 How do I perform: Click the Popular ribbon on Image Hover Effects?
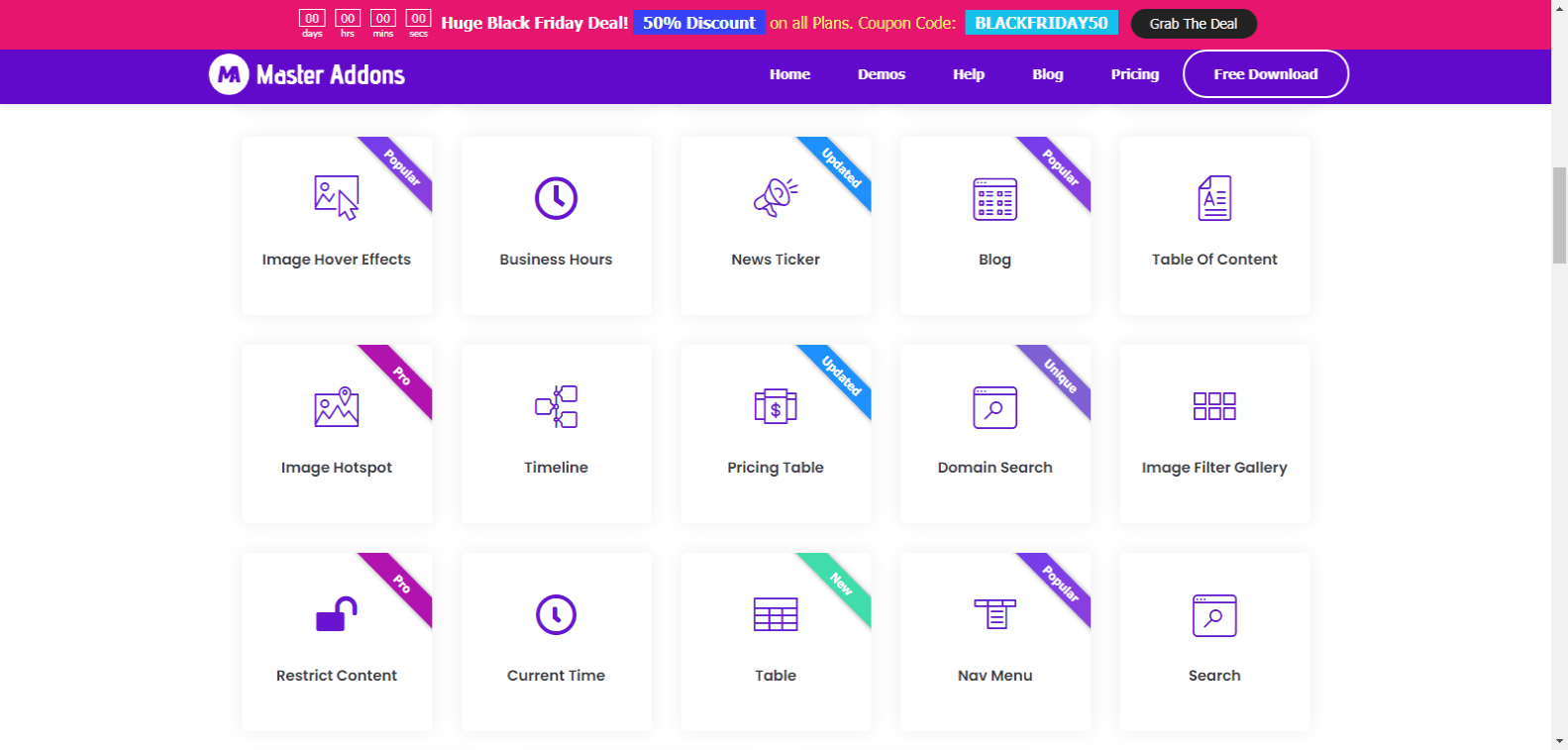[x=401, y=167]
